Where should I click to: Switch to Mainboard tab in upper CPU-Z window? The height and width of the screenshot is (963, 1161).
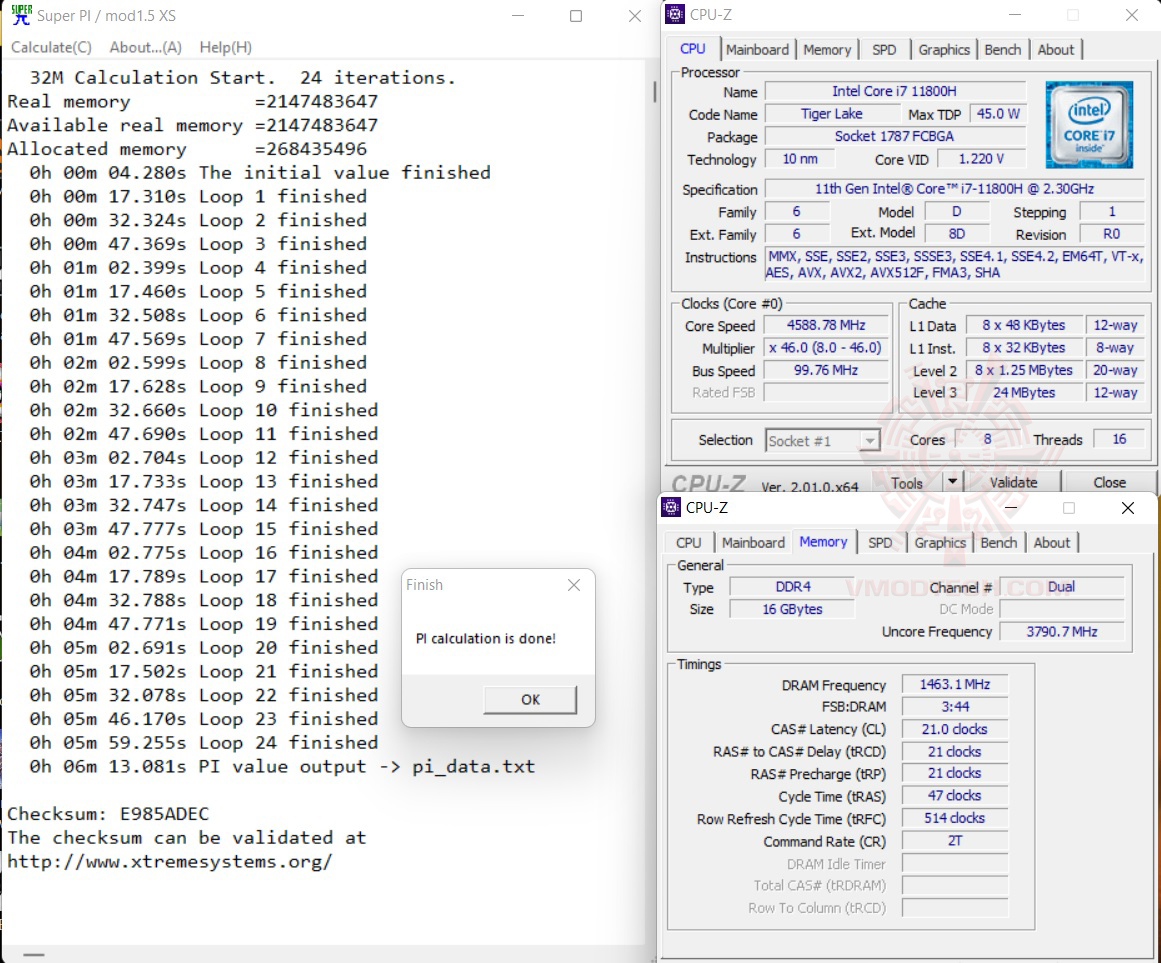tap(757, 50)
